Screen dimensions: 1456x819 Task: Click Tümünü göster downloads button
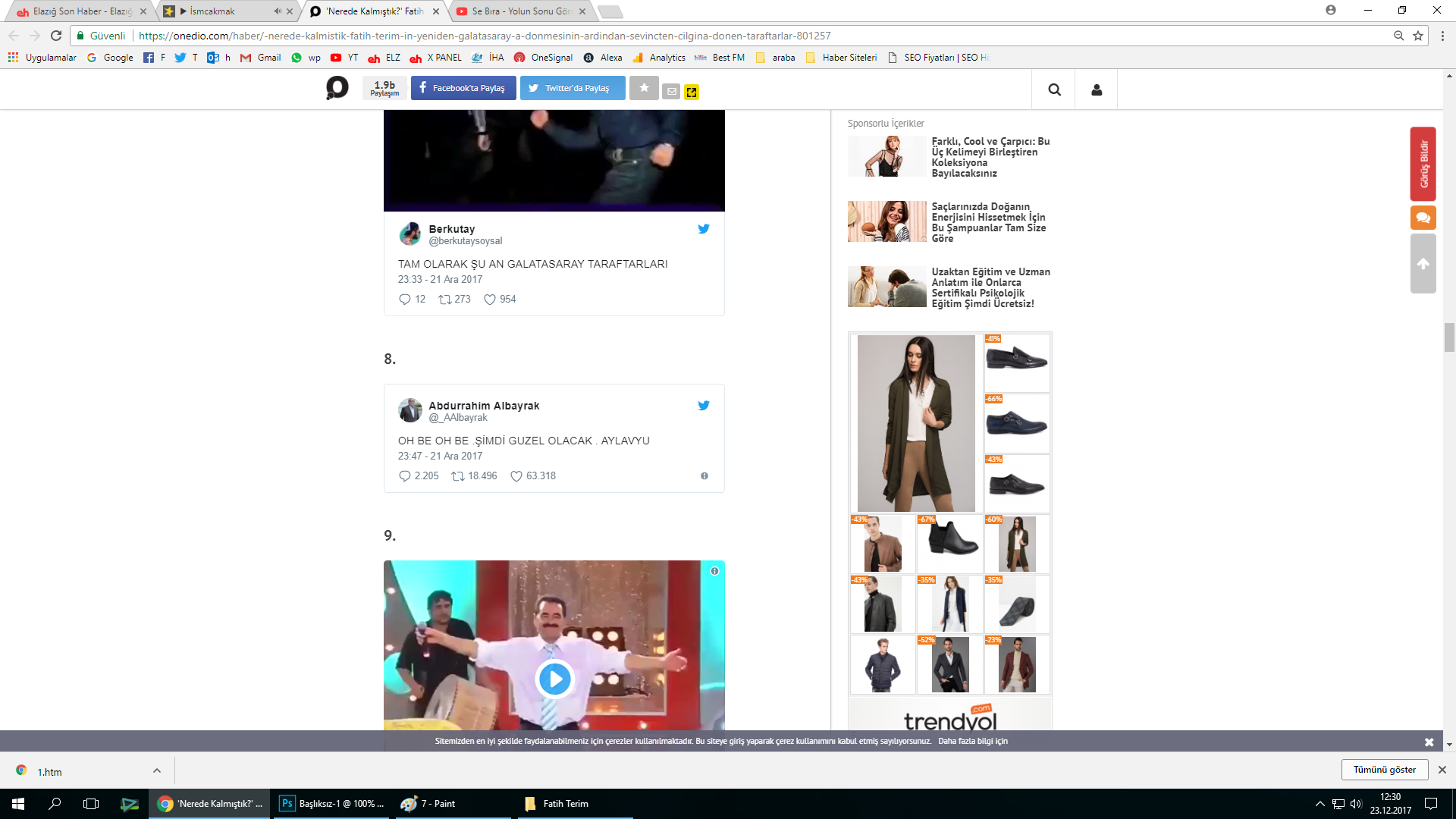(1384, 770)
